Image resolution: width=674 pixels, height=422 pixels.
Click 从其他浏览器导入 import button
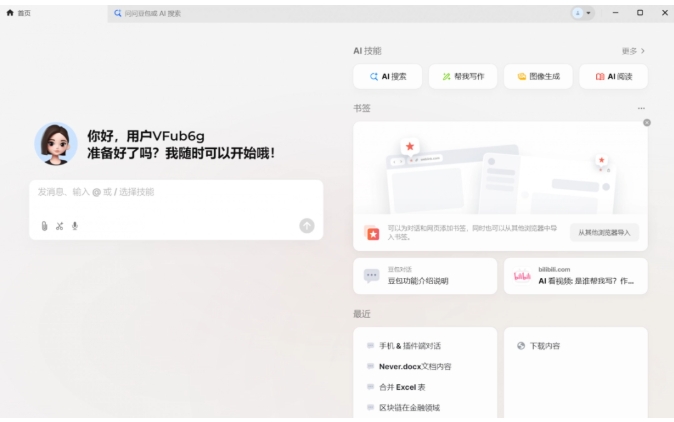604,232
